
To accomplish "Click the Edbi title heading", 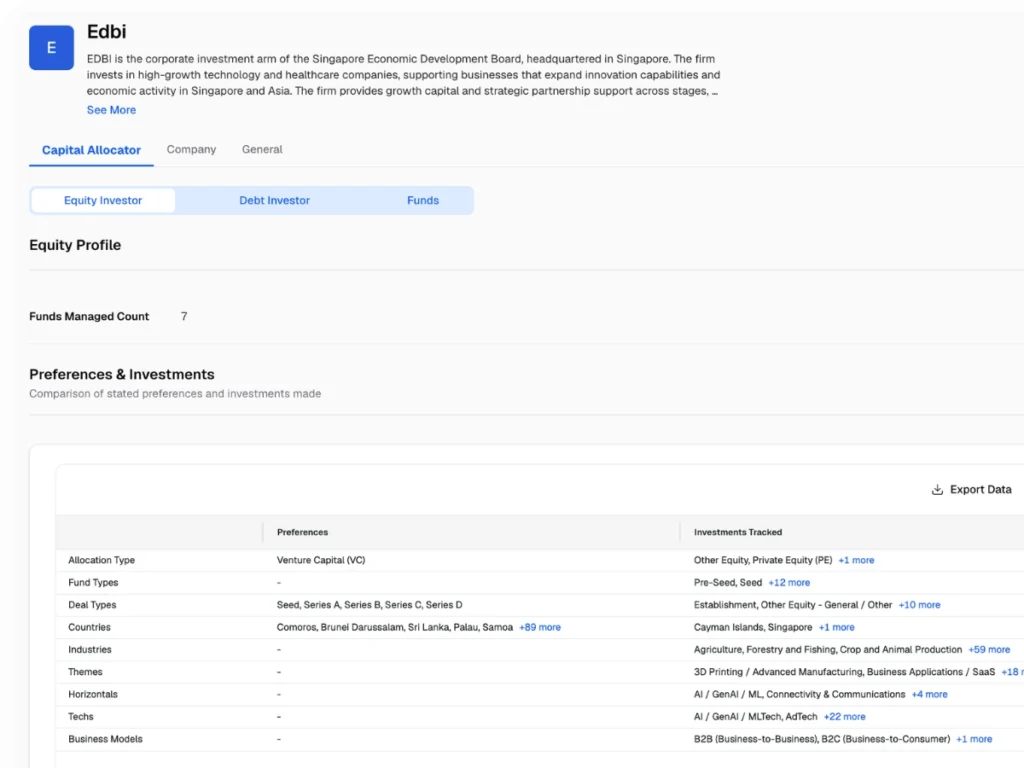I will pyautogui.click(x=106, y=31).
